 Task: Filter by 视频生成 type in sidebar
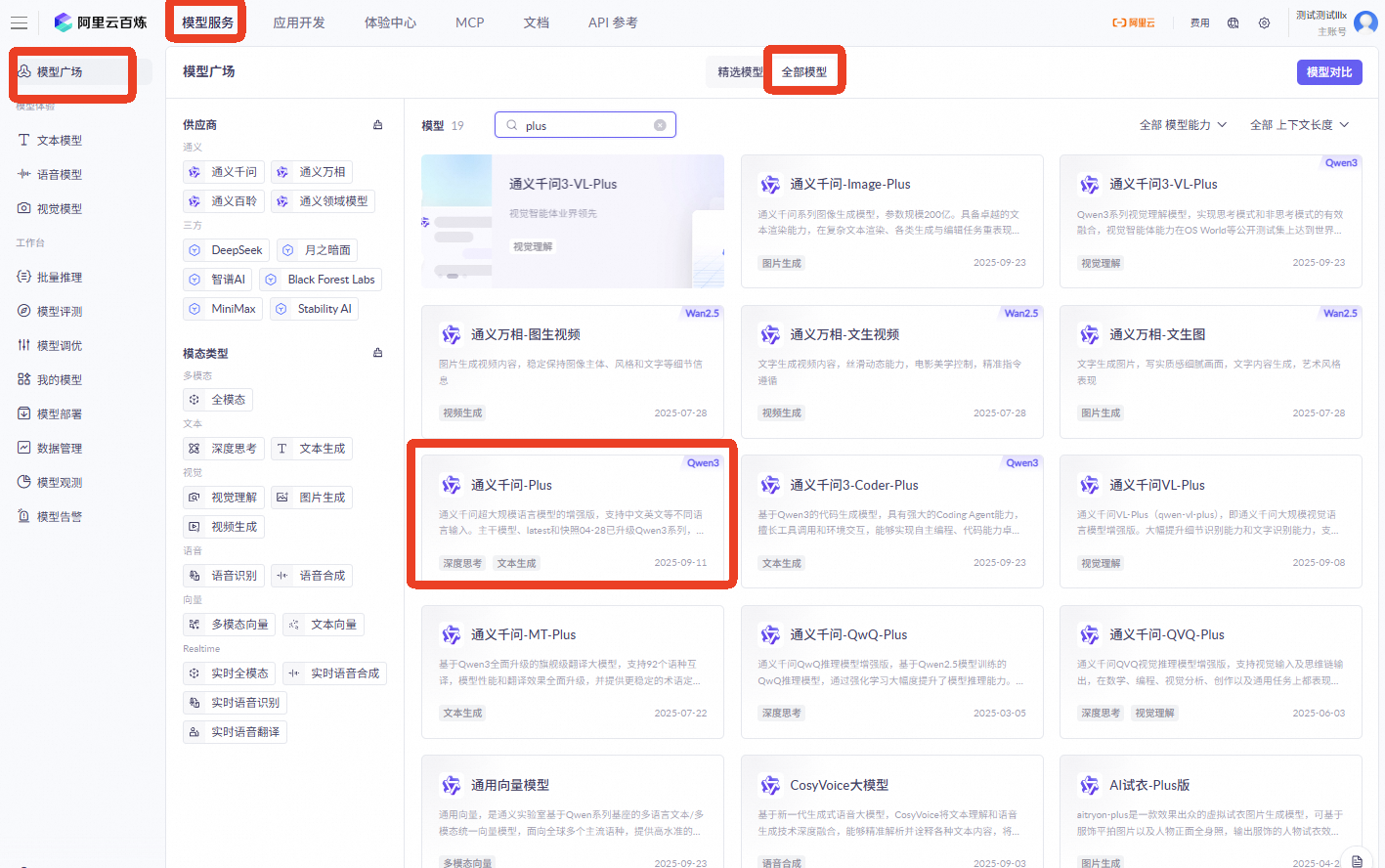(224, 527)
